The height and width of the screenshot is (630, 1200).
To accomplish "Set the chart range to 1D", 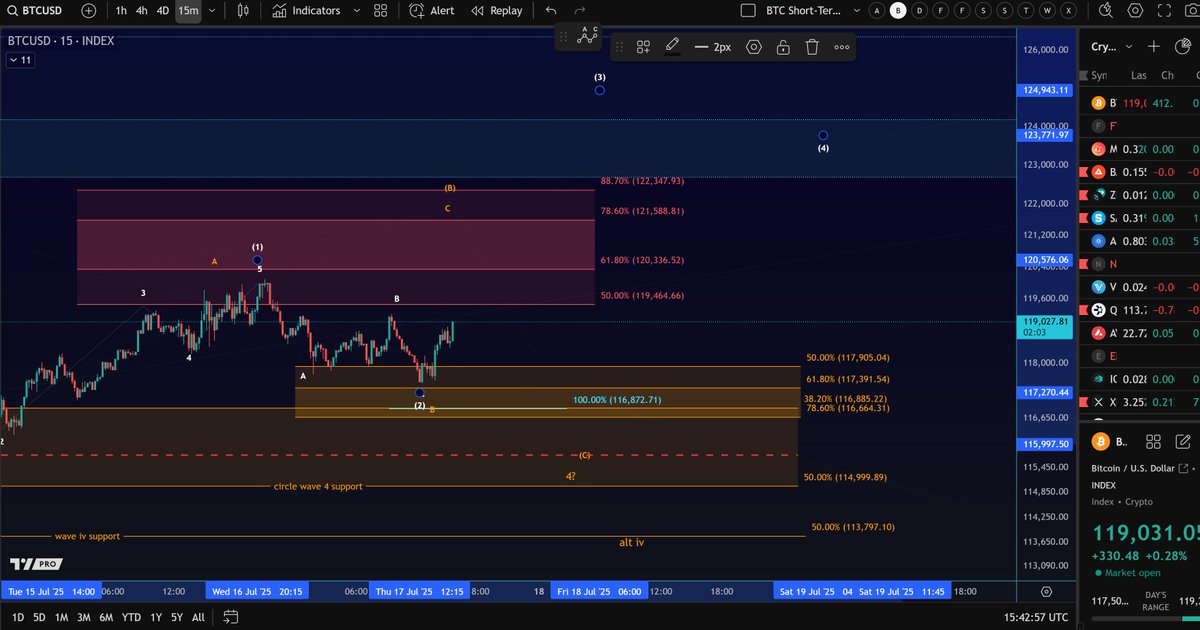I will coord(18,617).
